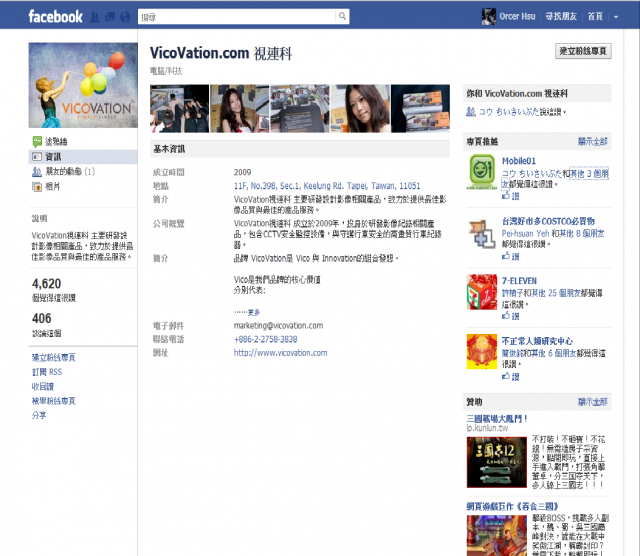
Task: Open 尋找朋友 in the top bar
Action: point(561,16)
